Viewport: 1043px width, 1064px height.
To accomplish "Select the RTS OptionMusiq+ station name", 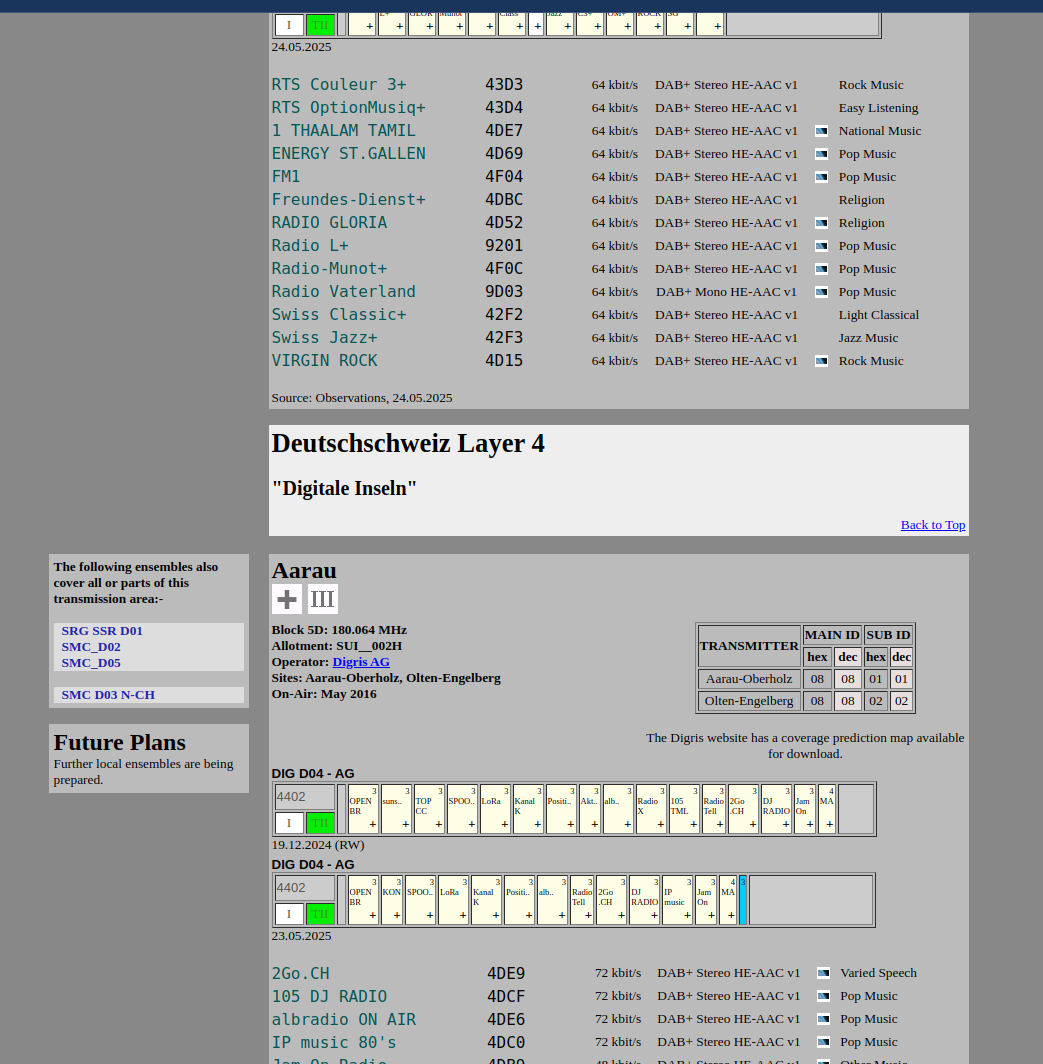I will [349, 108].
